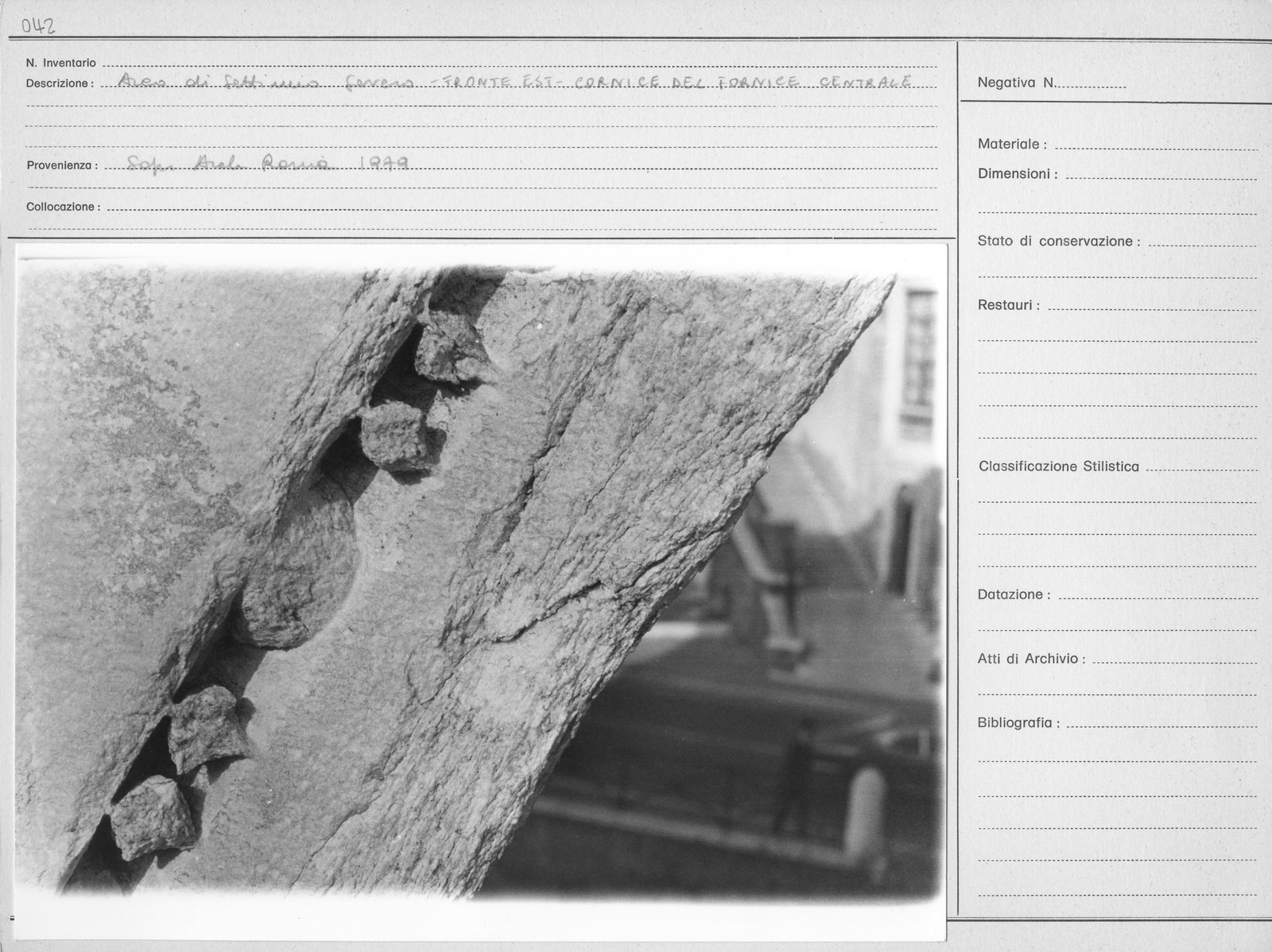This screenshot has height=952, width=1272.
Task: Select the "N. Inventario" label
Action: [x=61, y=63]
